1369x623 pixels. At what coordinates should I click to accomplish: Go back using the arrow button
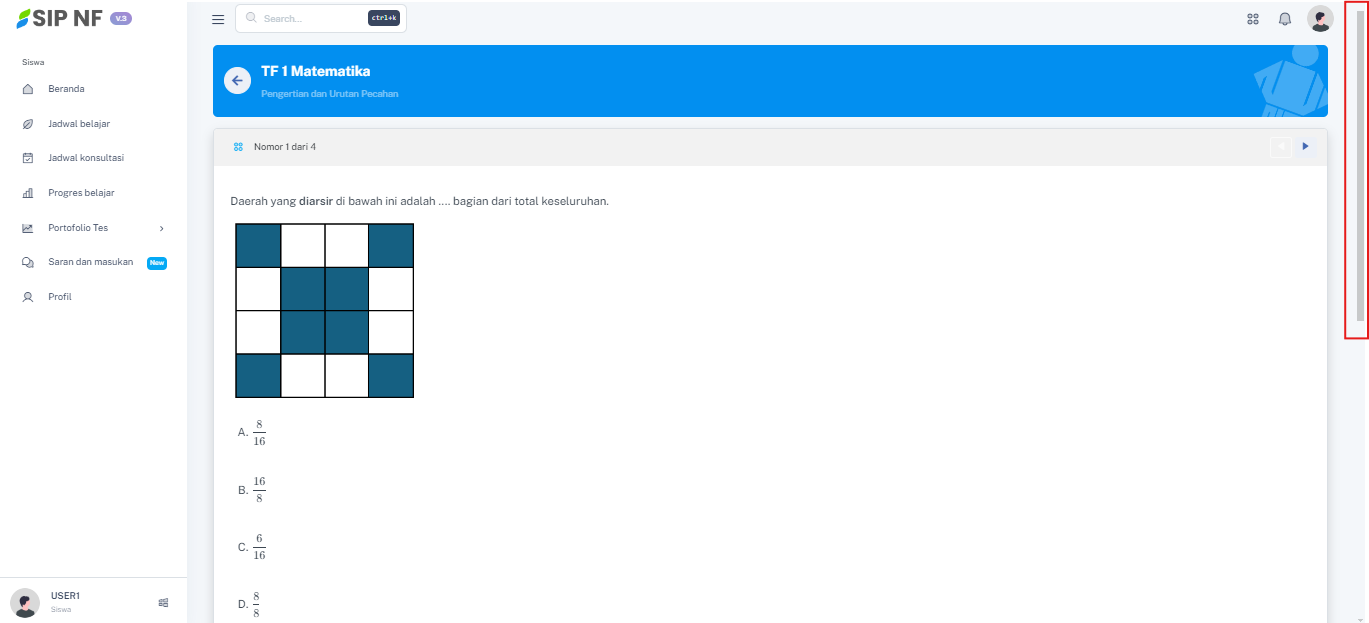237,81
